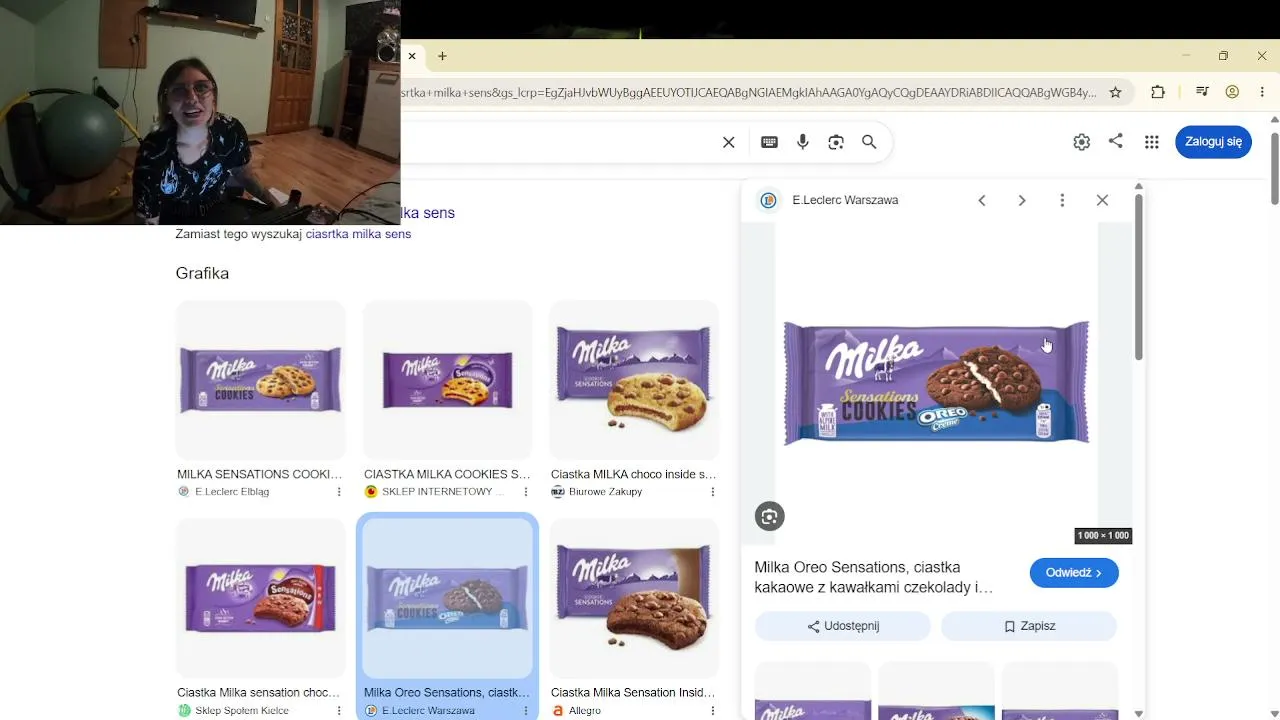Viewport: 1280px width, 720px height.
Task: Open the Chrome profile avatar
Action: tap(1232, 92)
